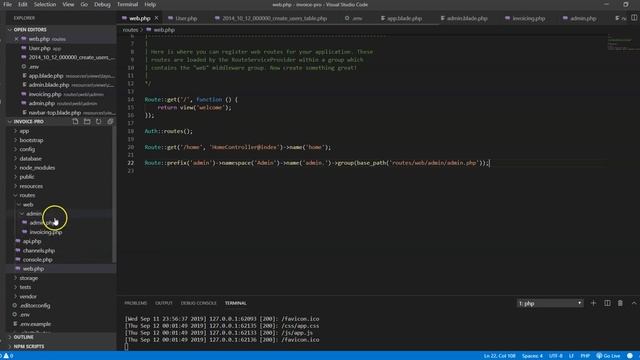Open the Debug menu
The height and width of the screenshot is (360, 640).
point(102,4)
